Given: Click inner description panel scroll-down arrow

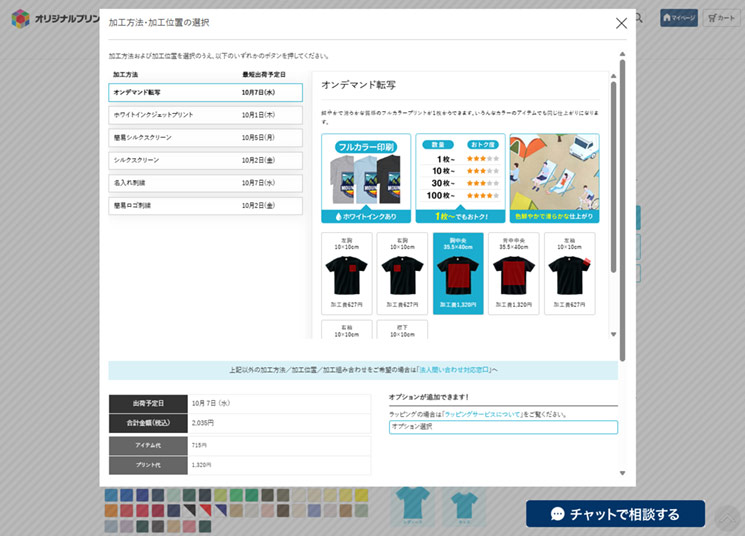Looking at the screenshot, I should [613, 335].
